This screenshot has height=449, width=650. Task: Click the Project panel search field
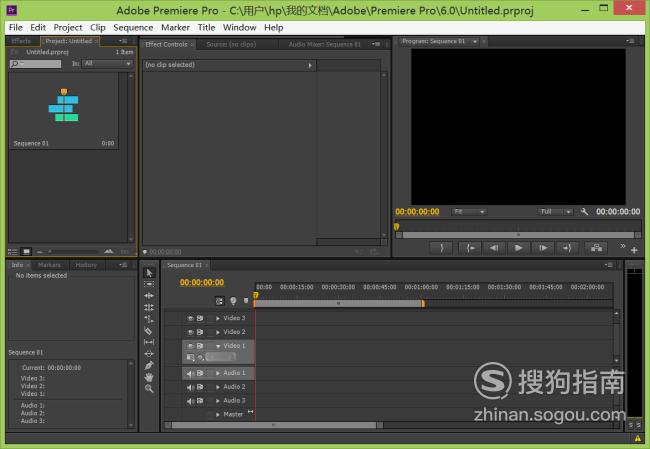tap(35, 64)
